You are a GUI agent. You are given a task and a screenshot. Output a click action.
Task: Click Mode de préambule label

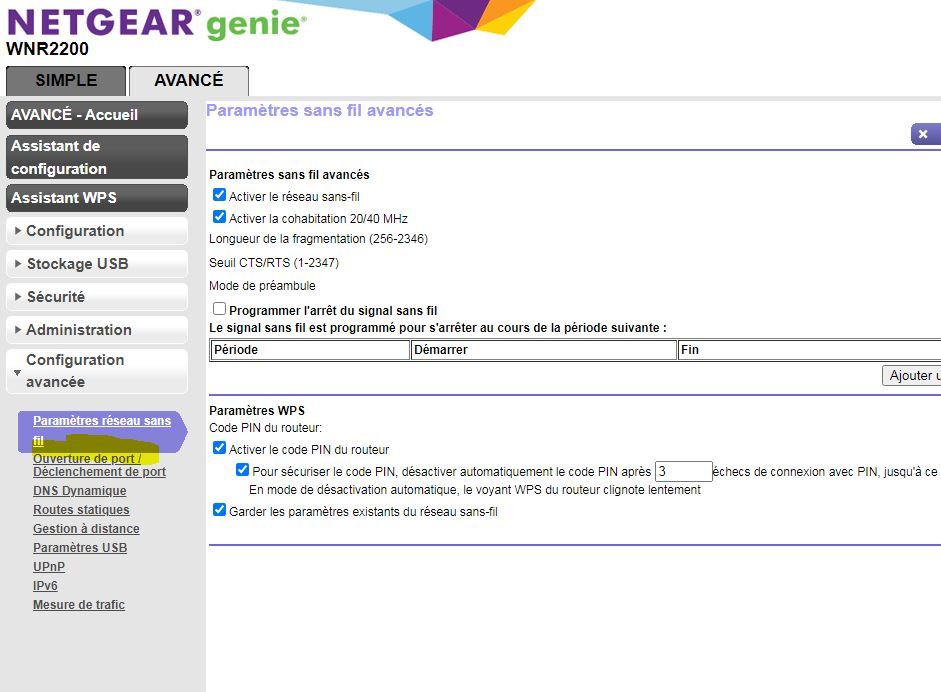[262, 286]
